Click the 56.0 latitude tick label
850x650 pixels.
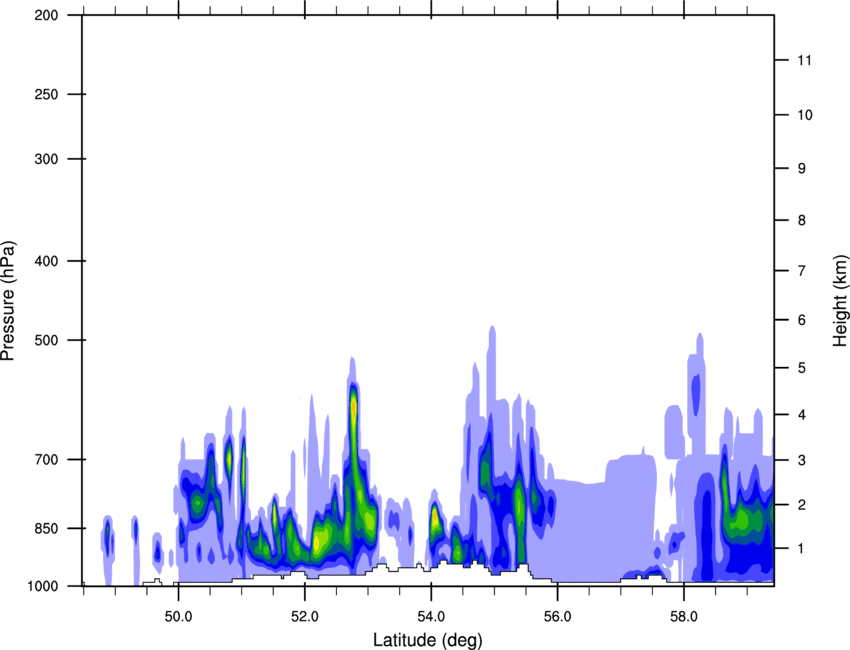pos(557,617)
